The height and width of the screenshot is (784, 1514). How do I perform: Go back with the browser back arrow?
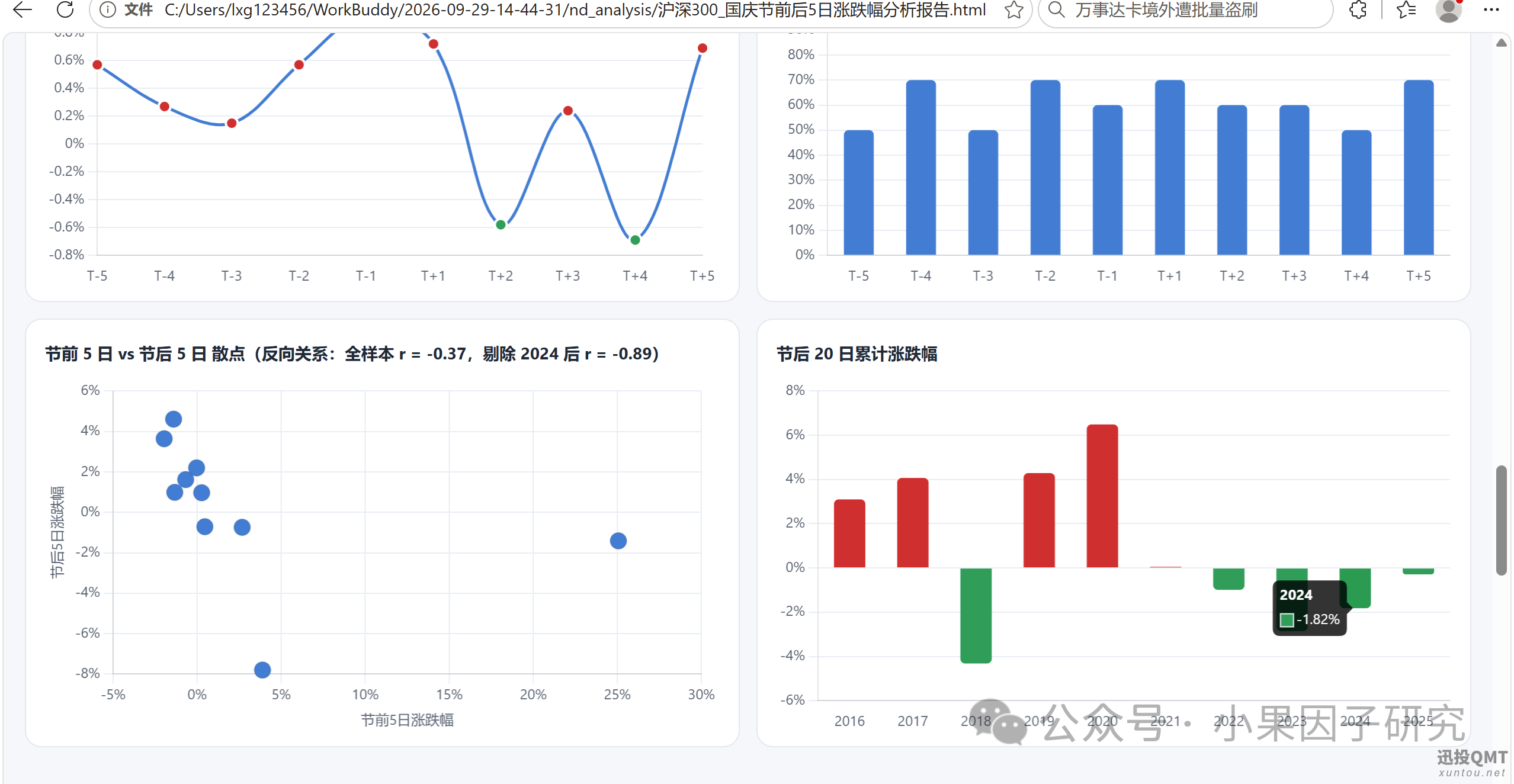coord(23,9)
